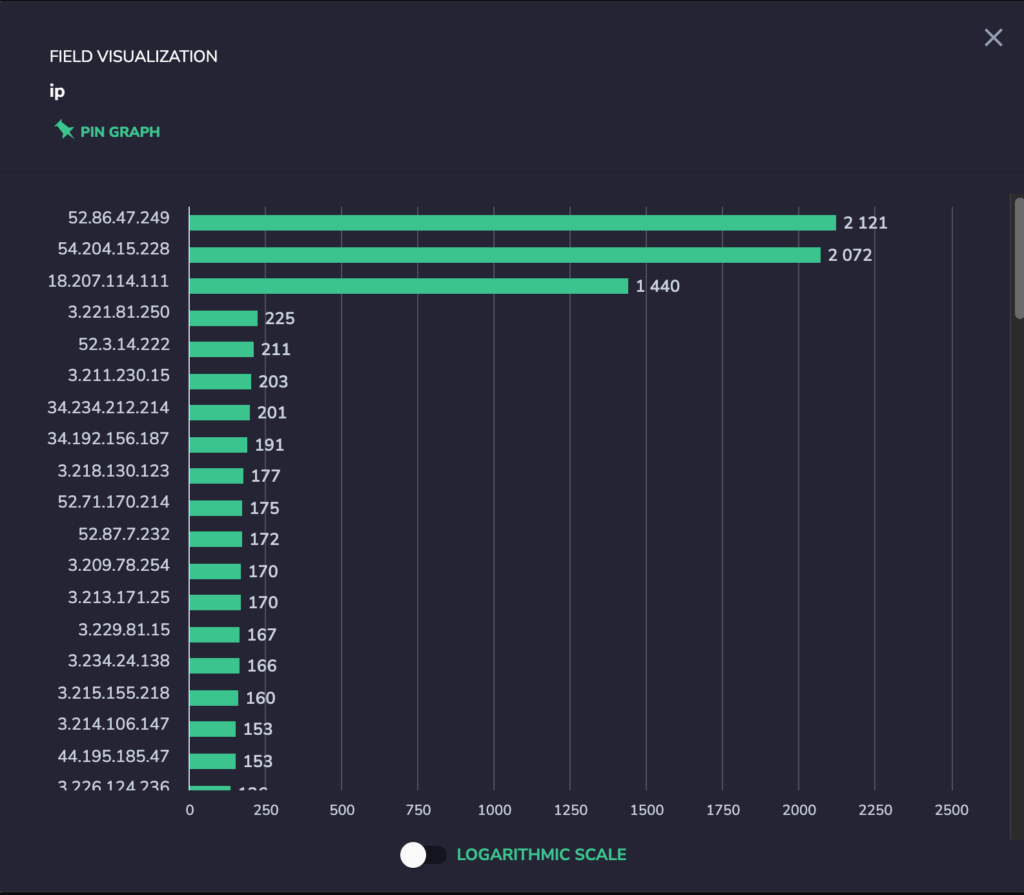1024x895 pixels.
Task: Select the 52.3.14.222 bar
Action: [221, 350]
